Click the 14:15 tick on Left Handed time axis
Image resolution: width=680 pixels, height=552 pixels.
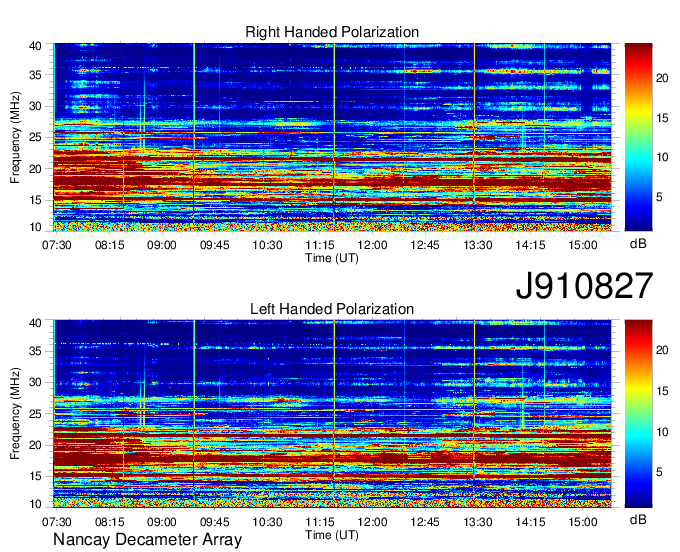pos(530,522)
